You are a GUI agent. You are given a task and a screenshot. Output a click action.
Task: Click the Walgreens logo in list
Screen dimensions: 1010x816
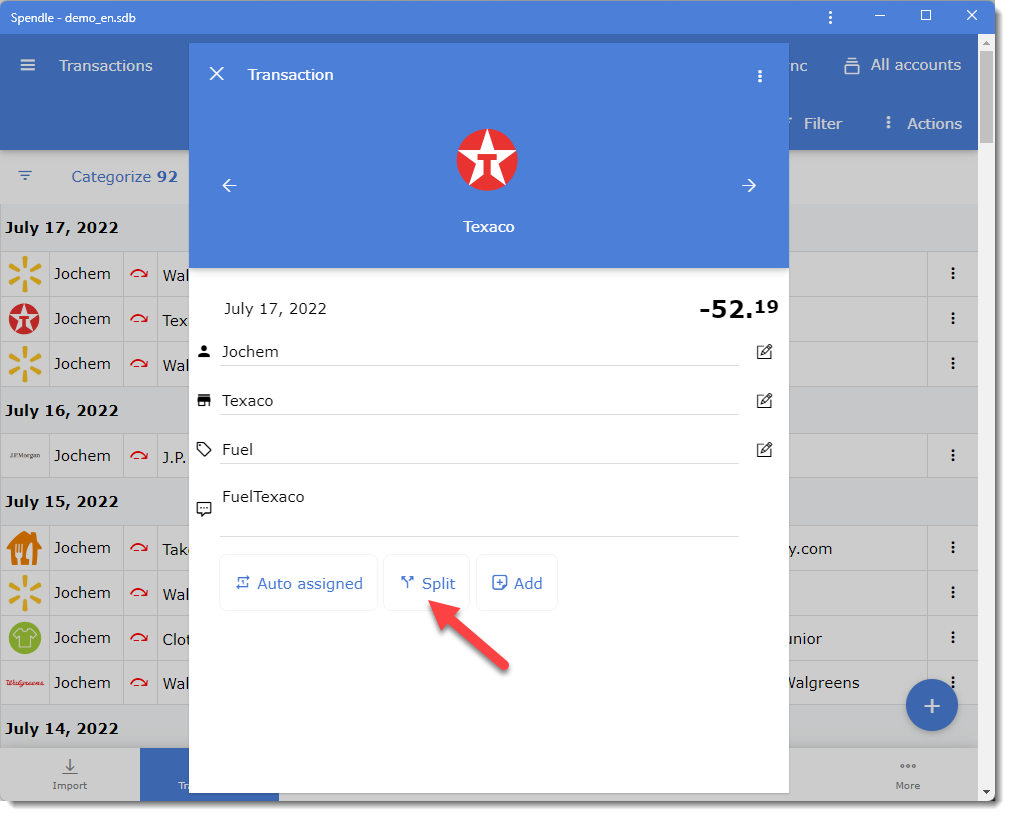[x=24, y=683]
